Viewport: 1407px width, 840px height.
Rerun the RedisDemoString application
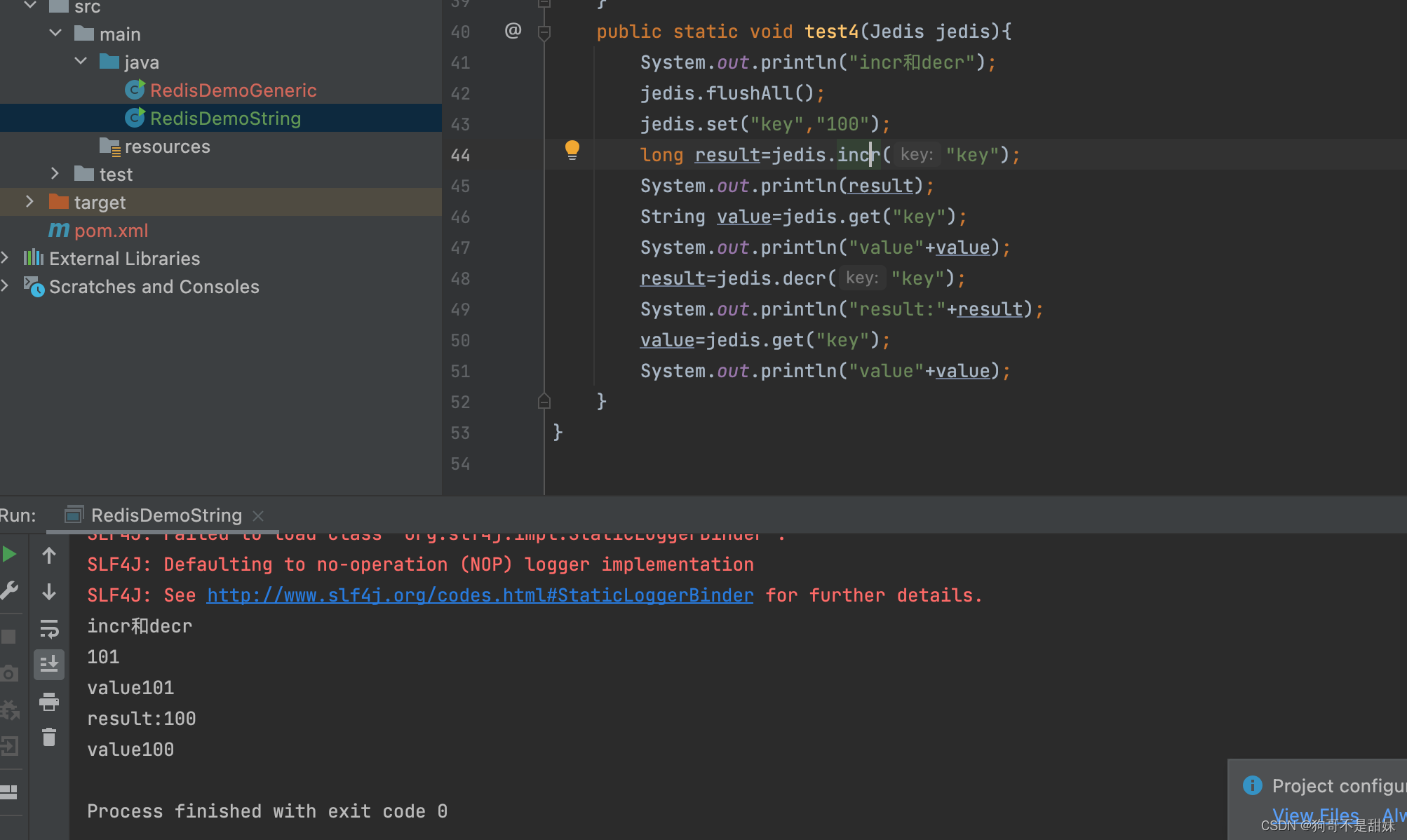click(x=10, y=554)
